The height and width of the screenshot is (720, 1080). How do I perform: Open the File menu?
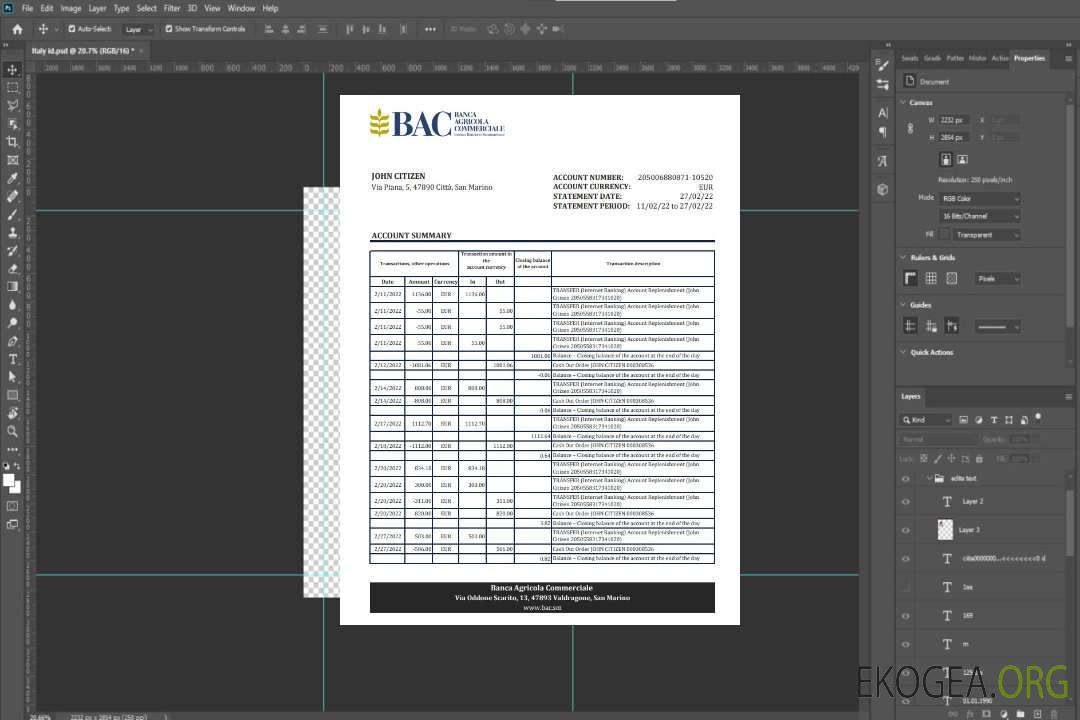[28, 8]
